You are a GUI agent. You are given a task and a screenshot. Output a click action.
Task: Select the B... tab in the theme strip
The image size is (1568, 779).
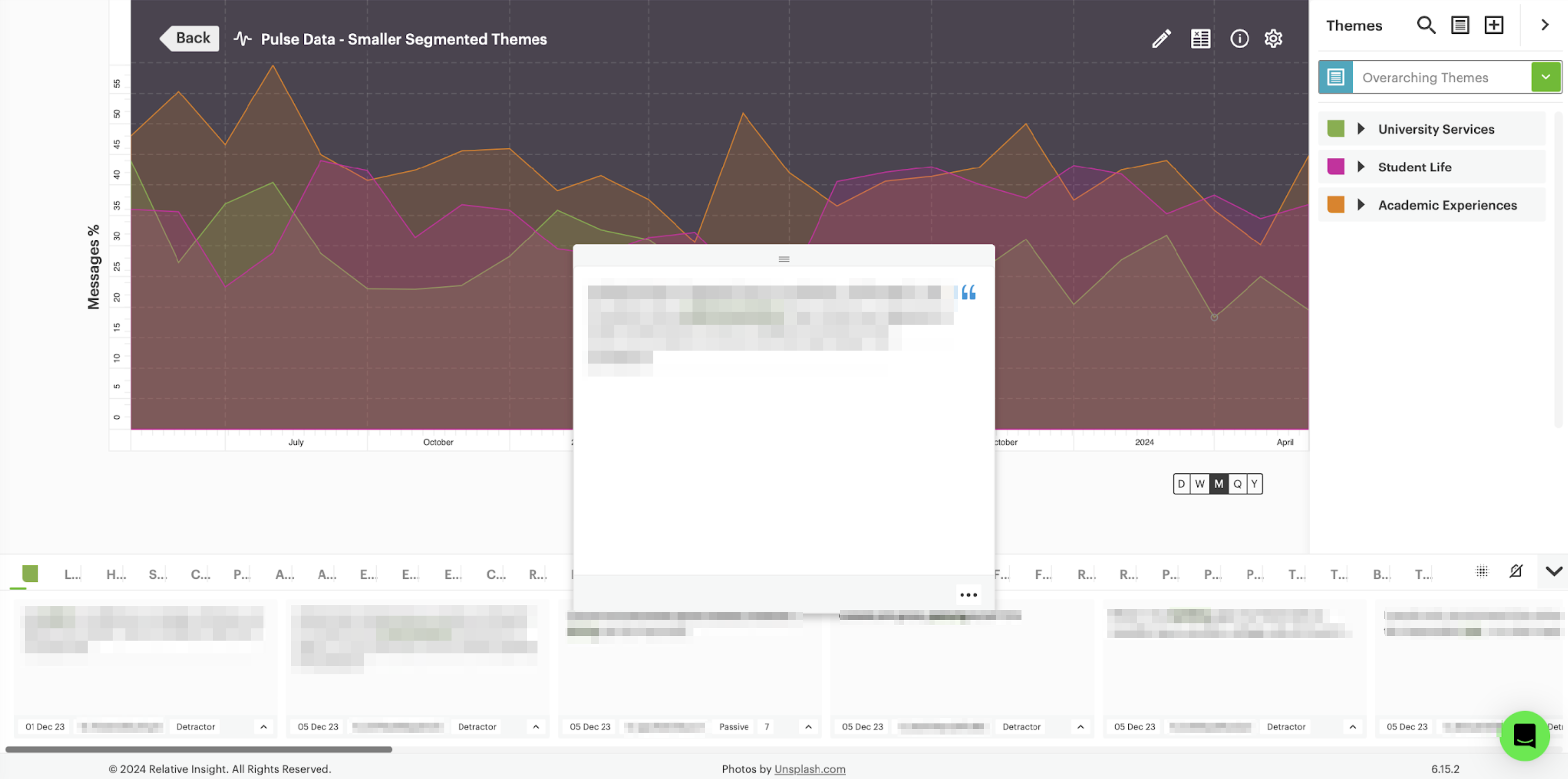[1381, 574]
